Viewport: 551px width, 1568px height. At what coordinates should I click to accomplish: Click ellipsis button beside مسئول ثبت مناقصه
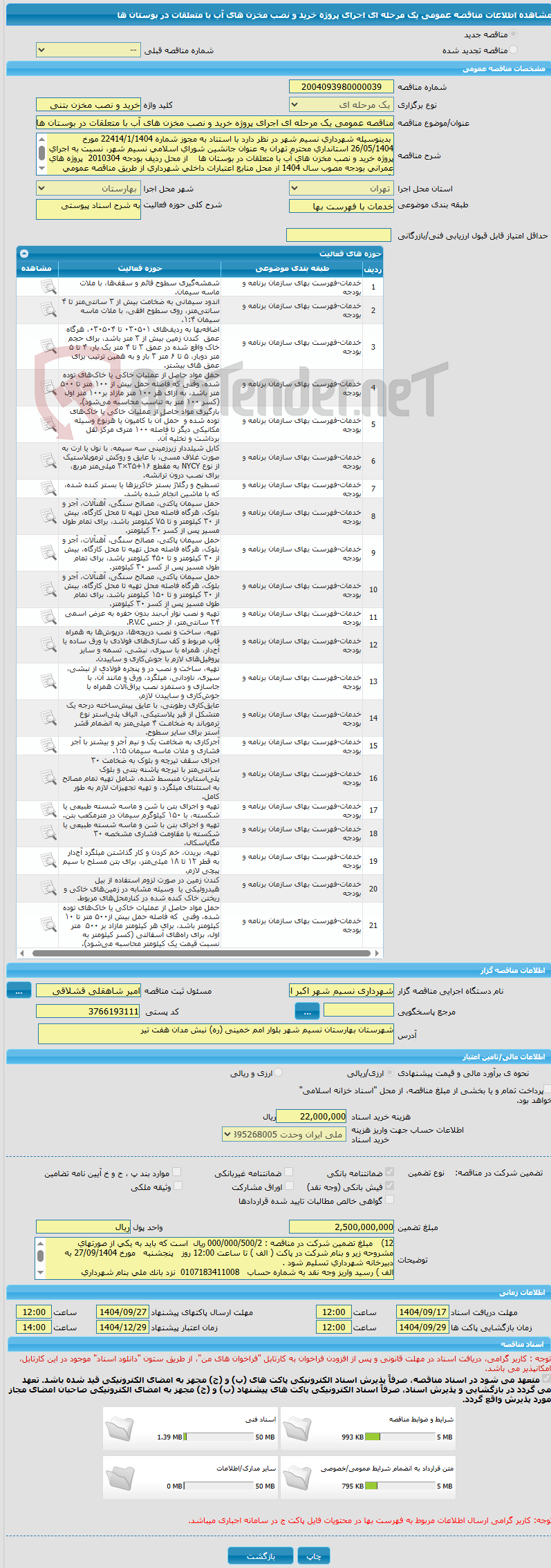[19, 991]
